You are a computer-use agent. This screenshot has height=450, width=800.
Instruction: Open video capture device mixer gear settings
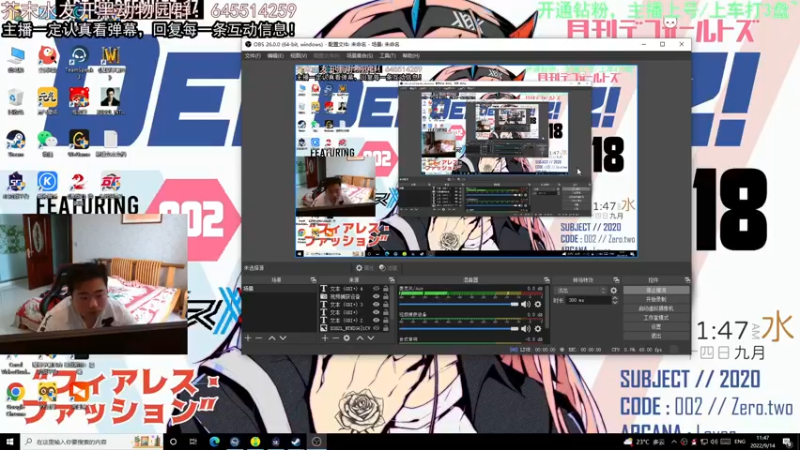pos(538,329)
